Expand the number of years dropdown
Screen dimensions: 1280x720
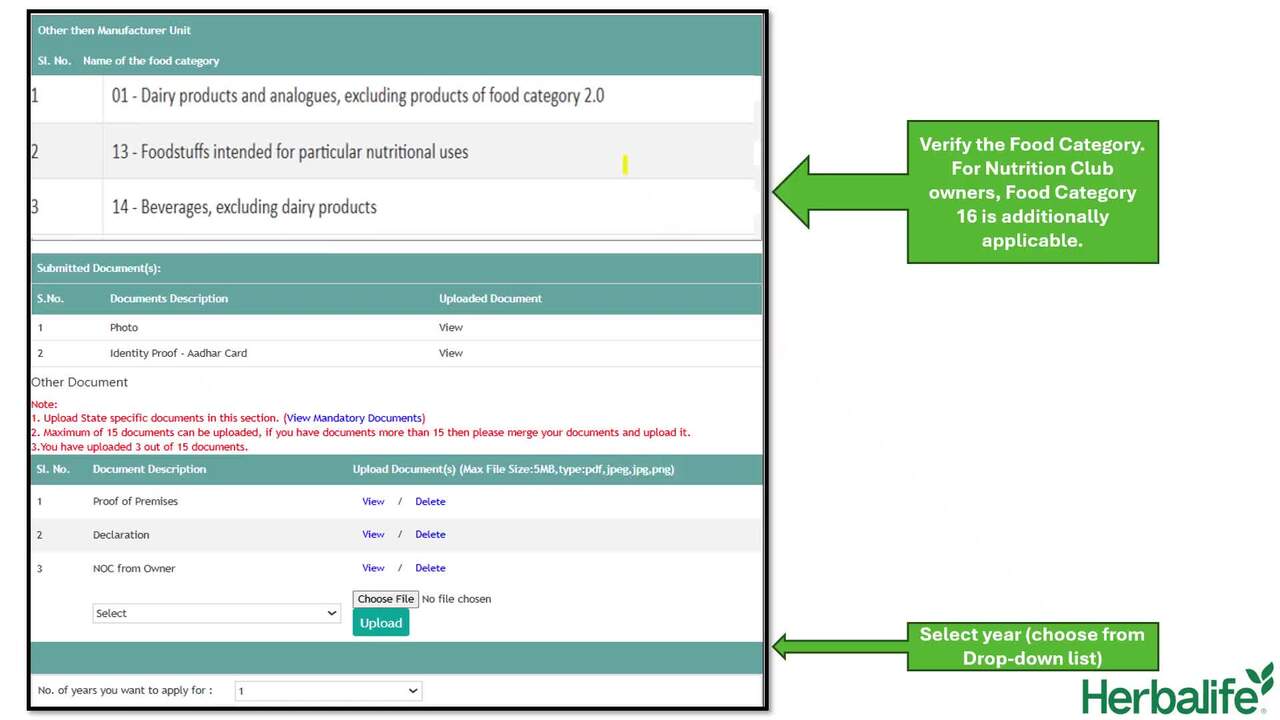(328, 691)
